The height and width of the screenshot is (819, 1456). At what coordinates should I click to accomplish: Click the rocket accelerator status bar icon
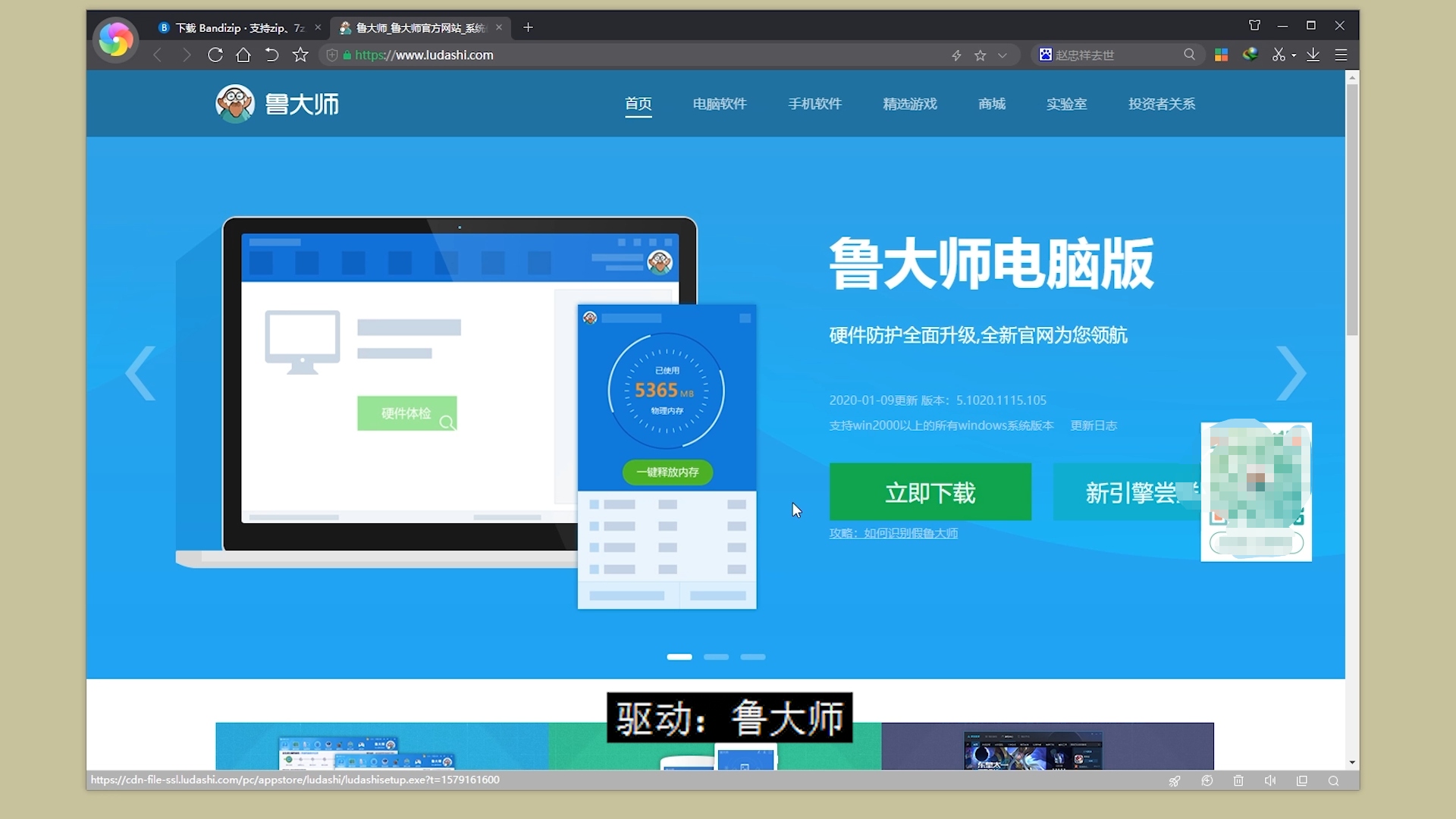coord(1174,780)
